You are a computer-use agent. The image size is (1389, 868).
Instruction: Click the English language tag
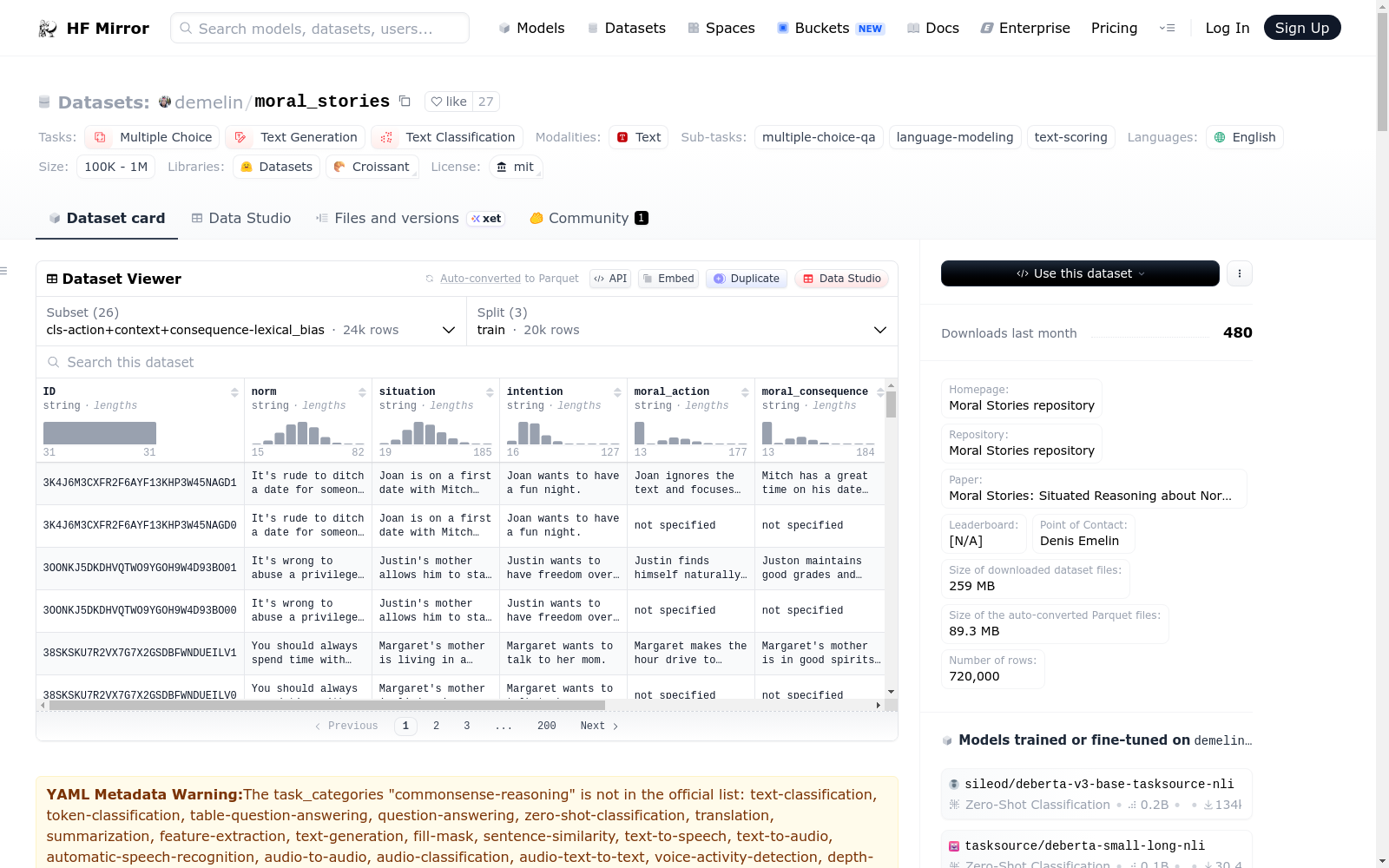click(1245, 137)
